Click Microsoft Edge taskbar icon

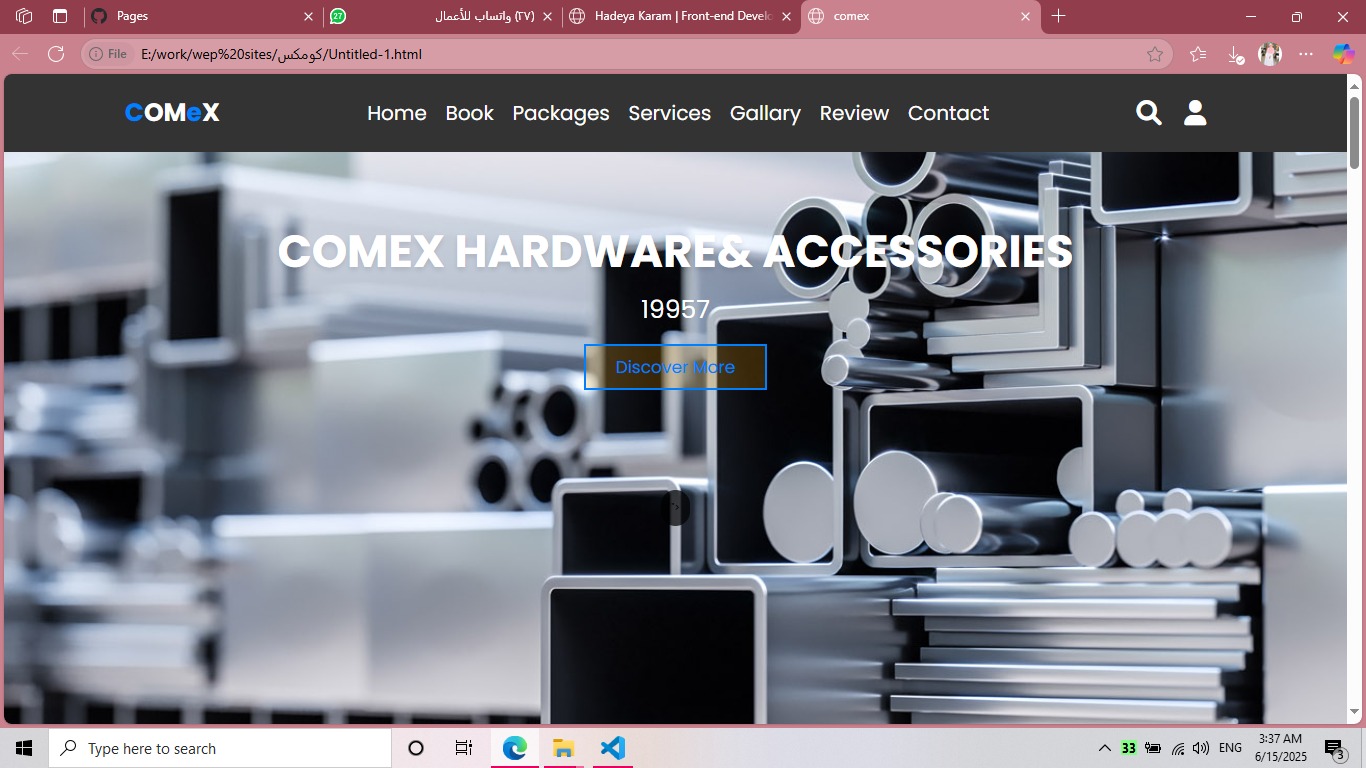[x=515, y=748]
